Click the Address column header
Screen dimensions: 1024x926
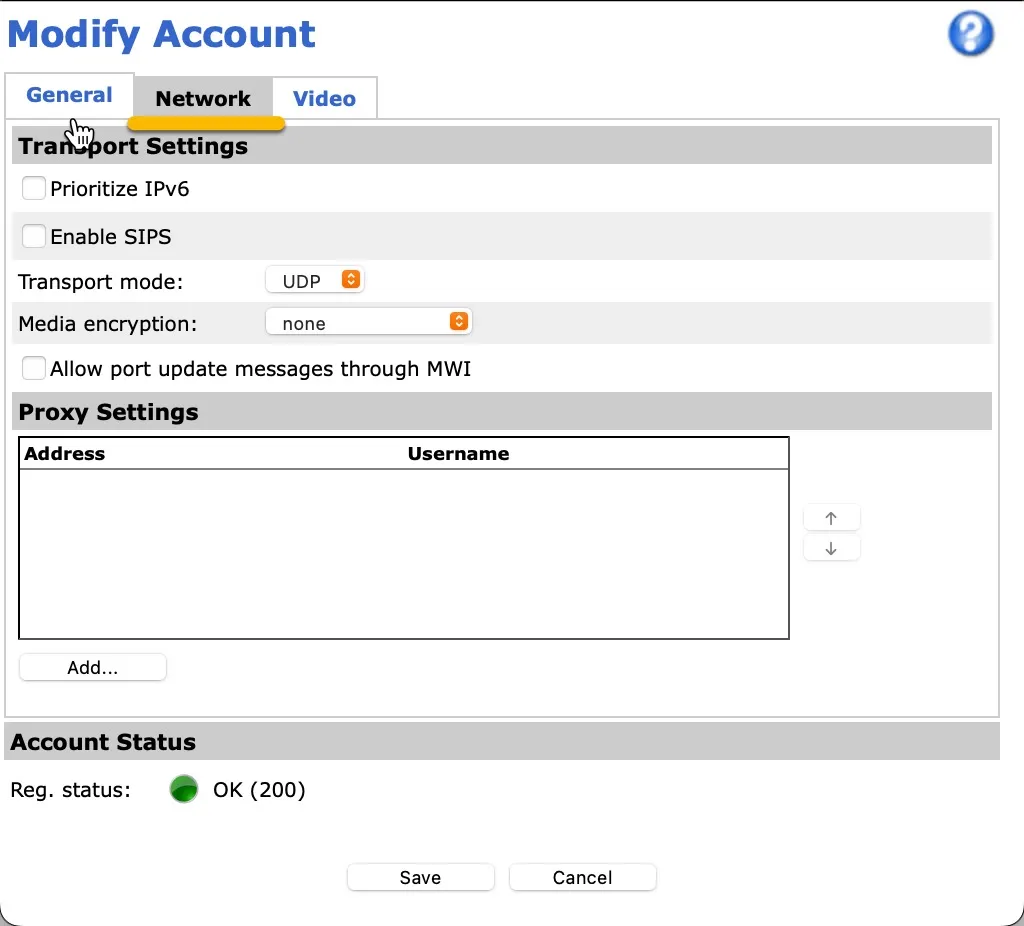coord(65,453)
